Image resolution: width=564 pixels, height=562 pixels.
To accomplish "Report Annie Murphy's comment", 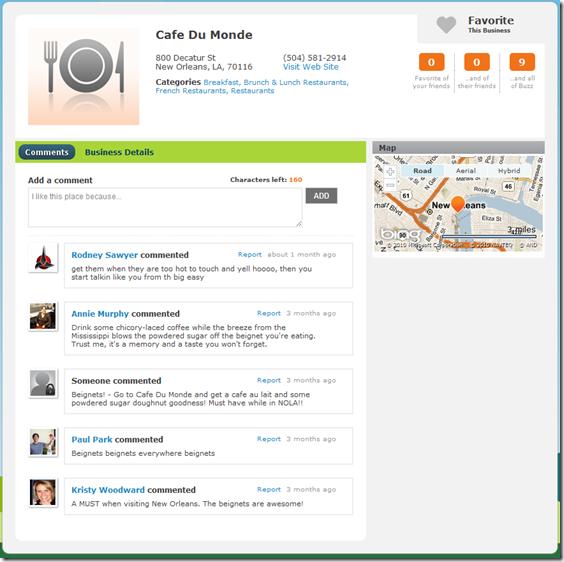I will pos(269,313).
